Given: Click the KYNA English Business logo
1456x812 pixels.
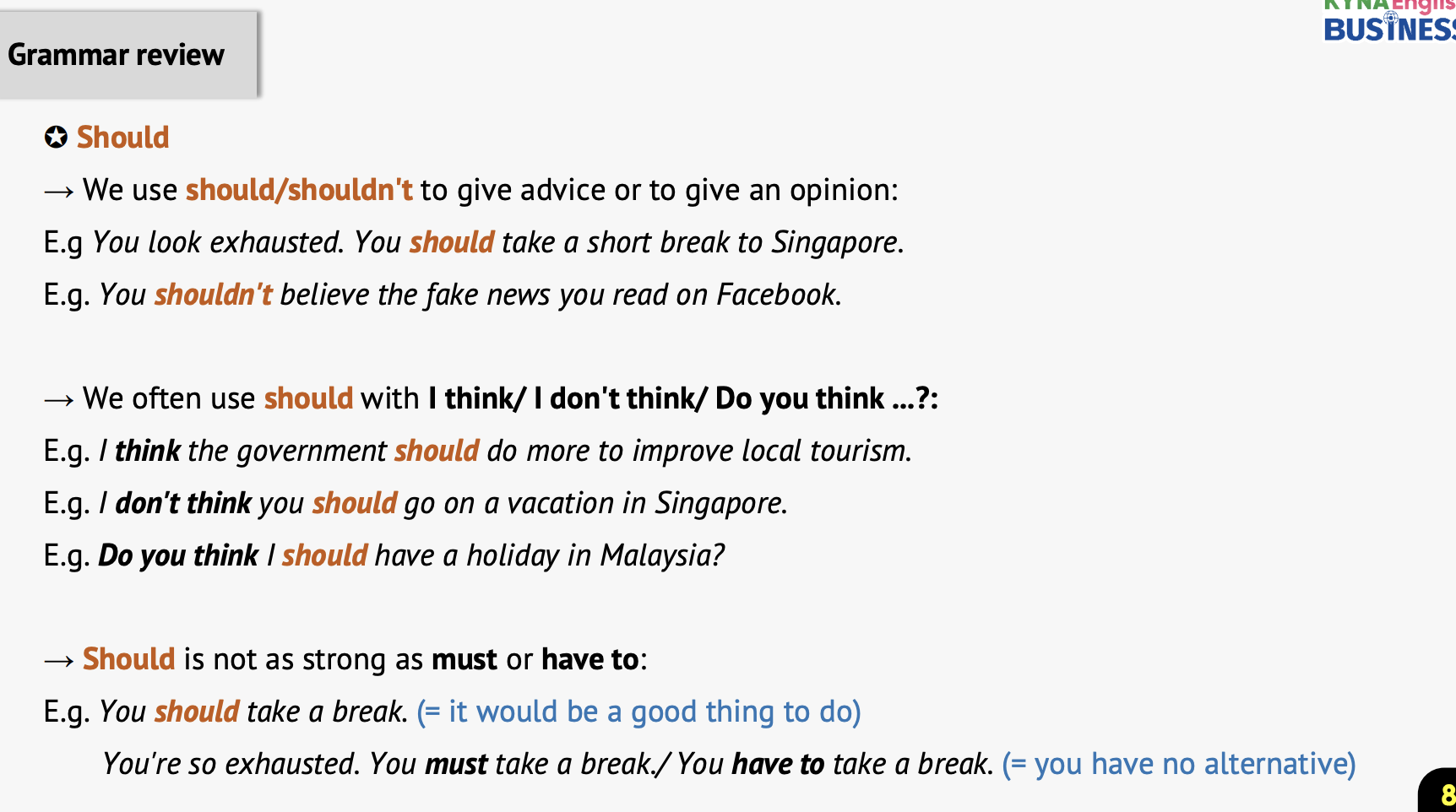Looking at the screenshot, I should coord(1388,21).
